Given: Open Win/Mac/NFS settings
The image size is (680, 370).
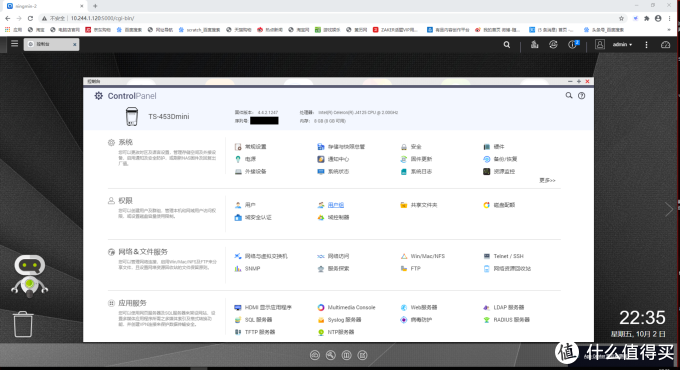Looking at the screenshot, I should (x=422, y=256).
